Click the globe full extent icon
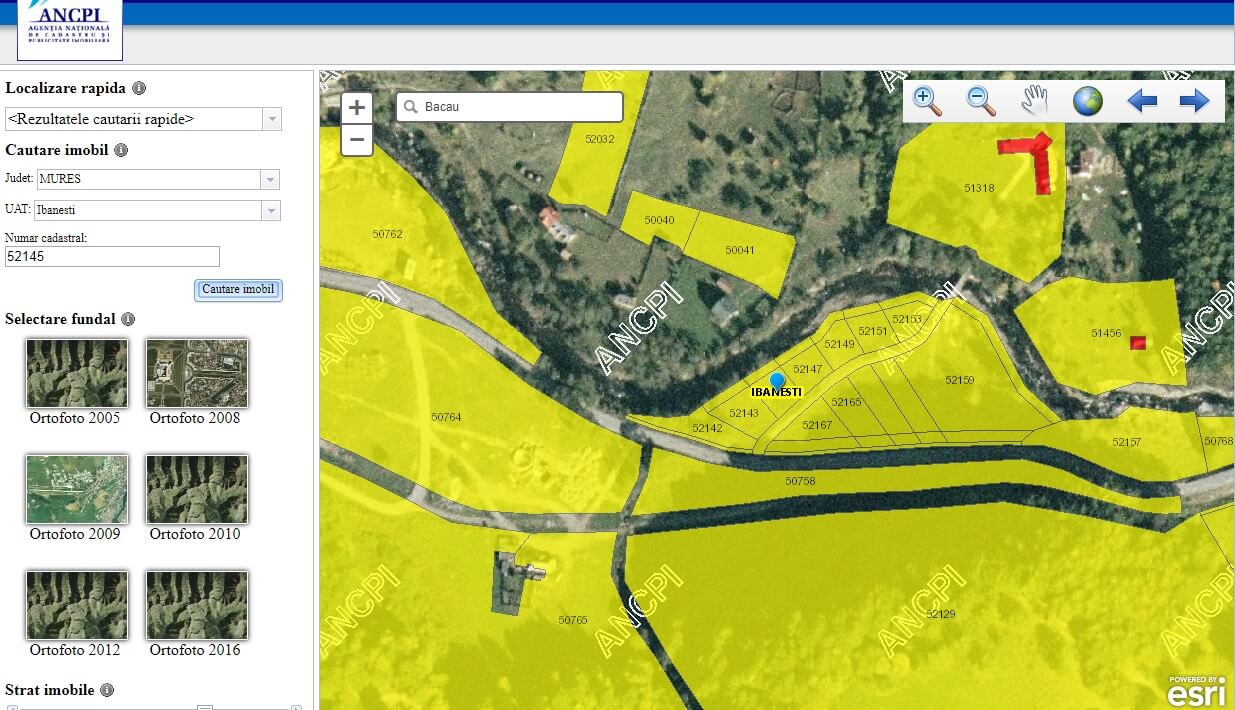The width and height of the screenshot is (1235, 710). pyautogui.click(x=1087, y=101)
